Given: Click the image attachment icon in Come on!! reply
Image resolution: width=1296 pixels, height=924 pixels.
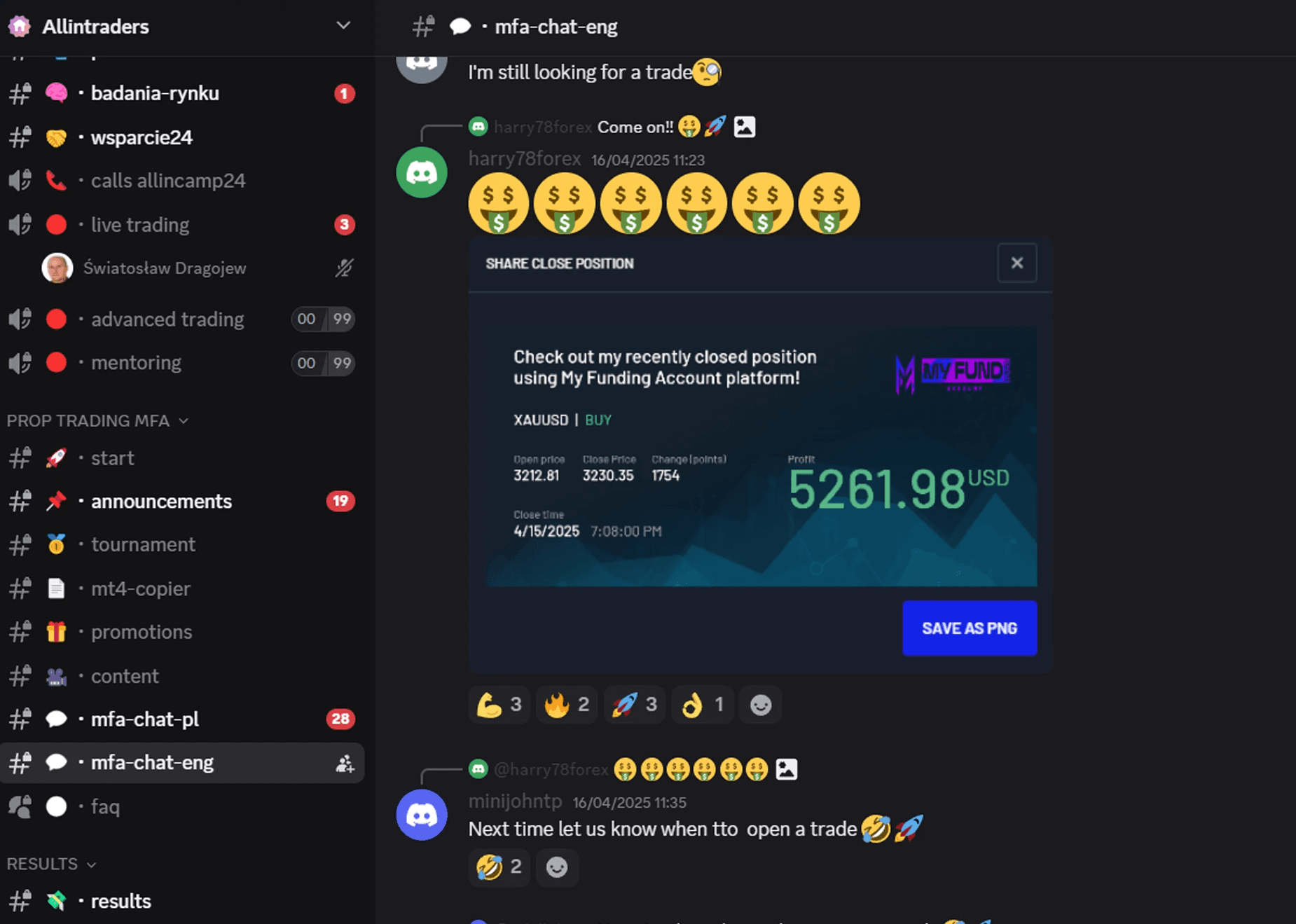Looking at the screenshot, I should tap(744, 127).
